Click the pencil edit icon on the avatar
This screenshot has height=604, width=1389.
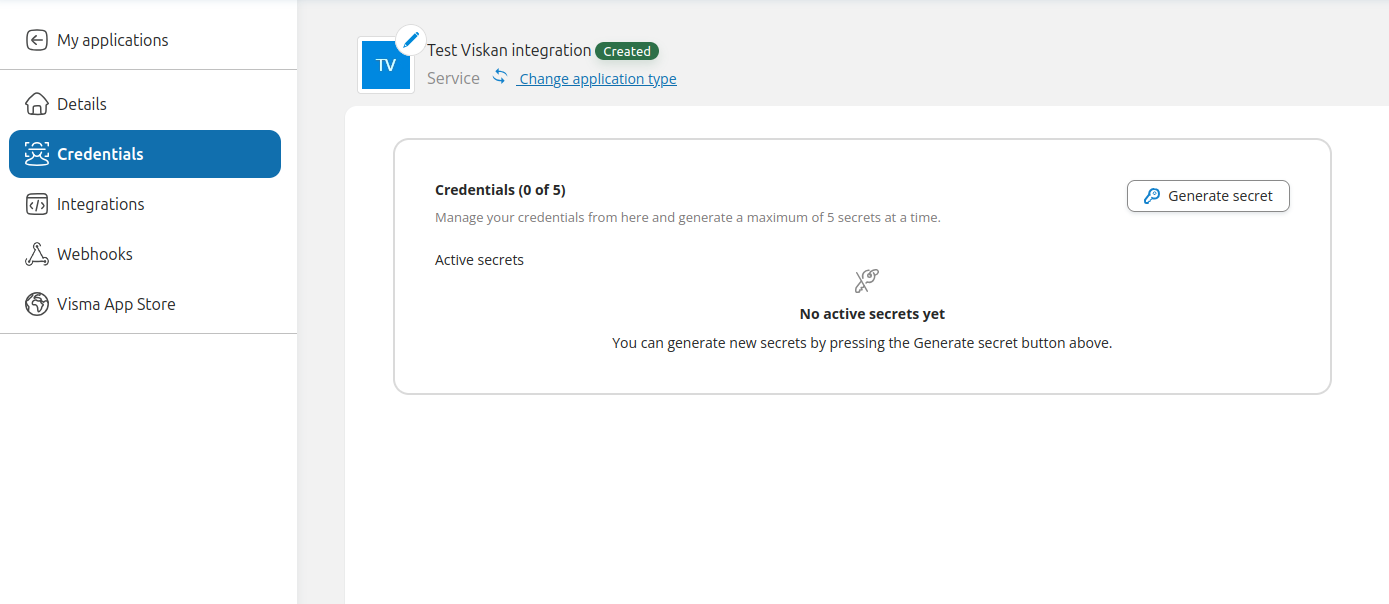[410, 40]
